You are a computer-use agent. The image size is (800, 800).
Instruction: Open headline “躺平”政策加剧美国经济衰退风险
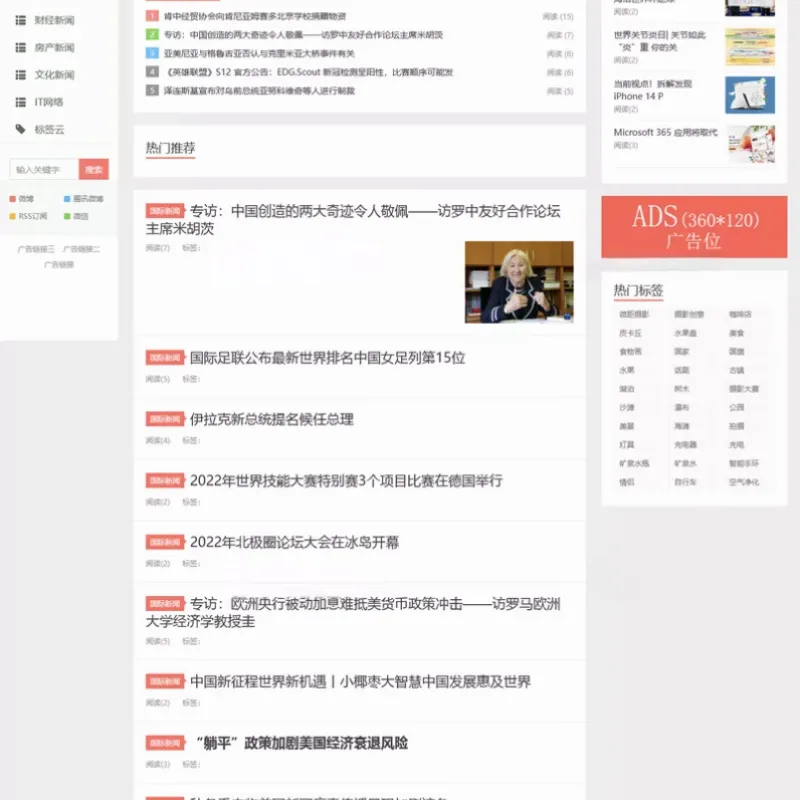(301, 743)
